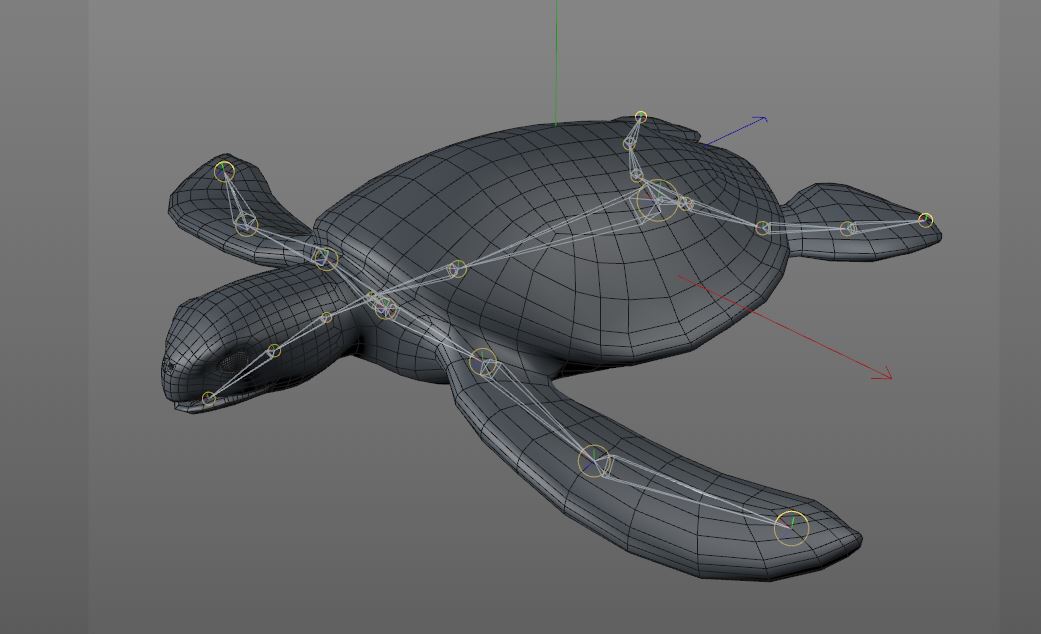Select the joint at the left front flipper tip
Screen dimensions: 1041x634
click(226, 170)
